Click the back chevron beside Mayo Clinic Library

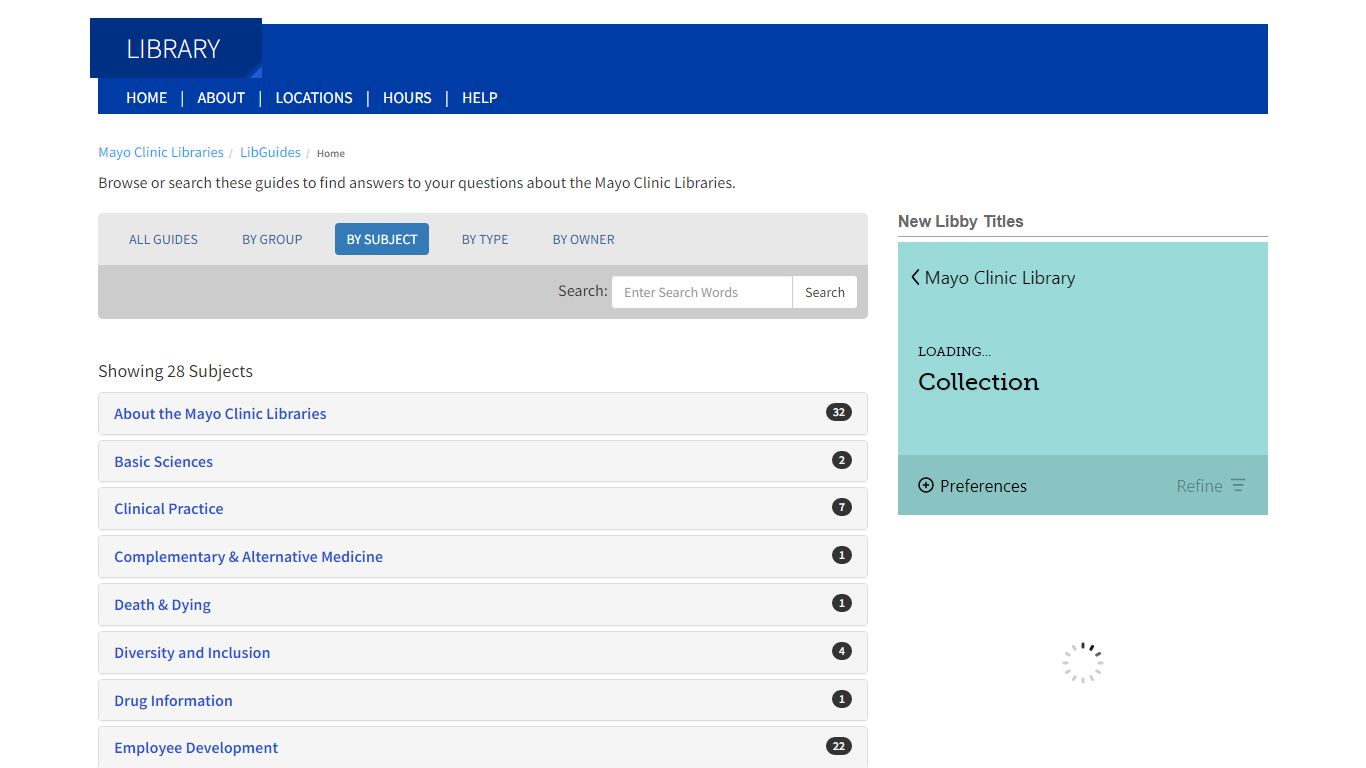point(915,277)
